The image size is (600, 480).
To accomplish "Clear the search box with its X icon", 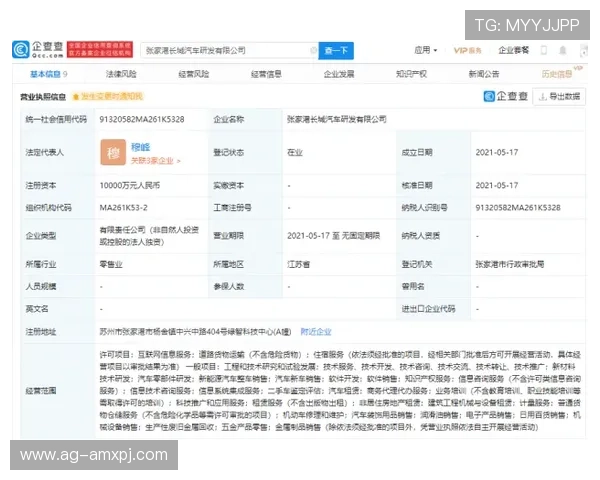I will (313, 50).
